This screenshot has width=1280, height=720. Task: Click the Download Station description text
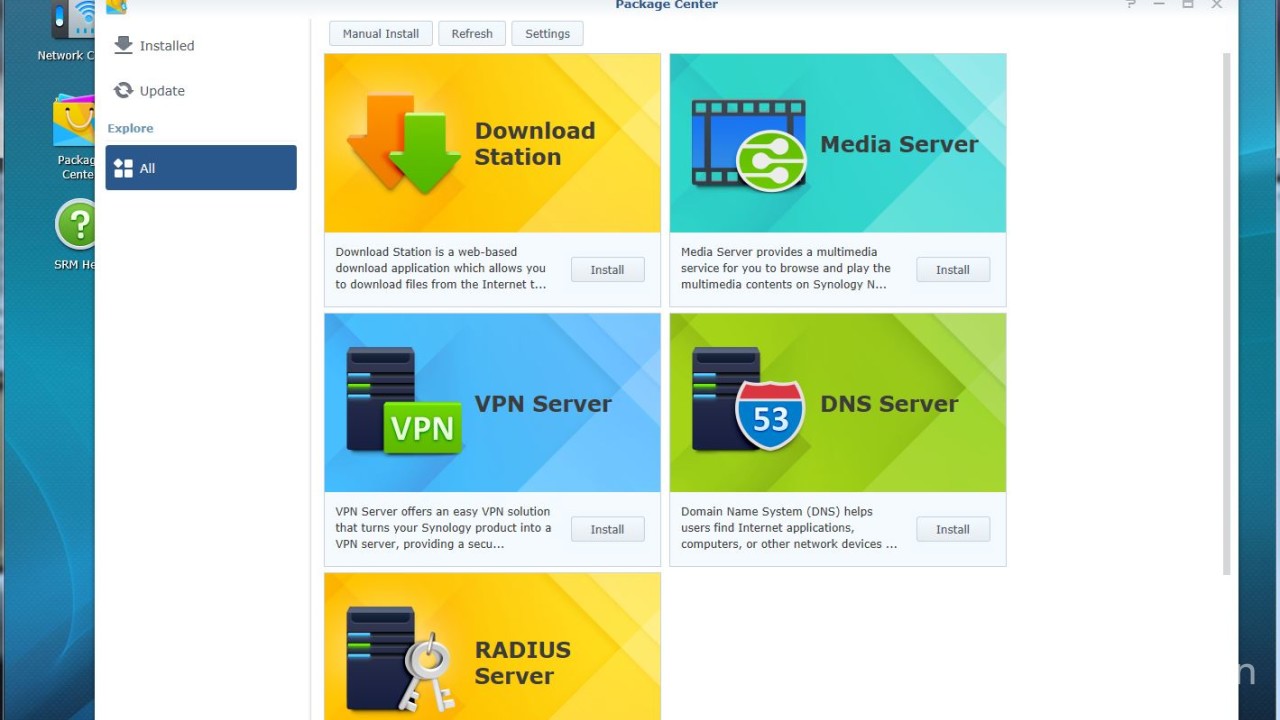click(441, 268)
